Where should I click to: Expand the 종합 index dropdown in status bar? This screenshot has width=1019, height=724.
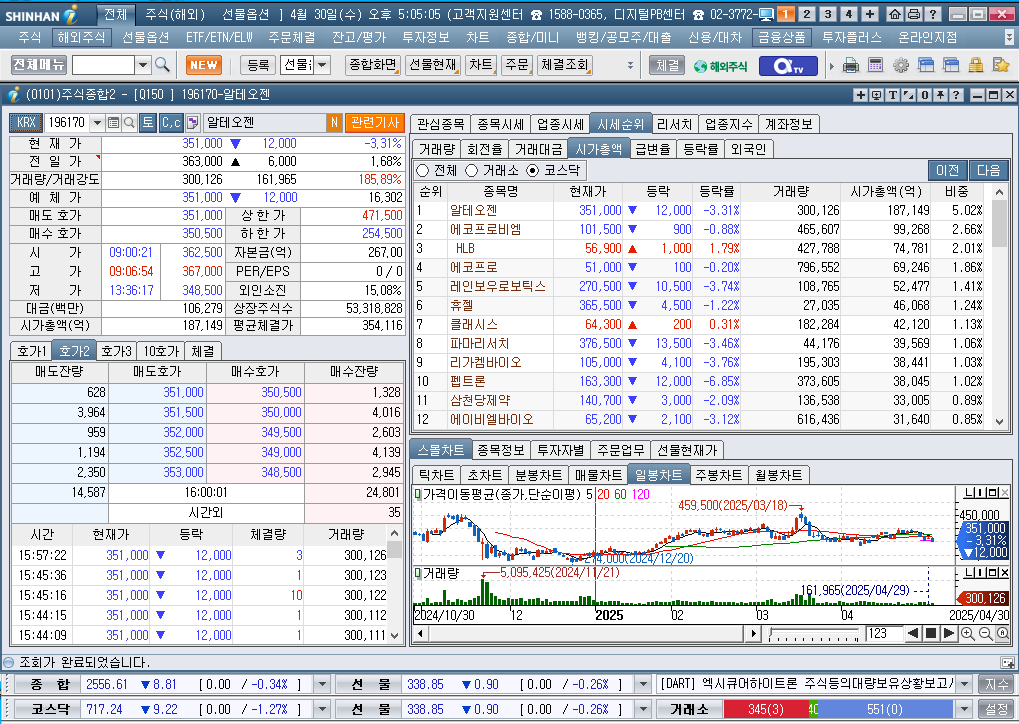pos(322,684)
